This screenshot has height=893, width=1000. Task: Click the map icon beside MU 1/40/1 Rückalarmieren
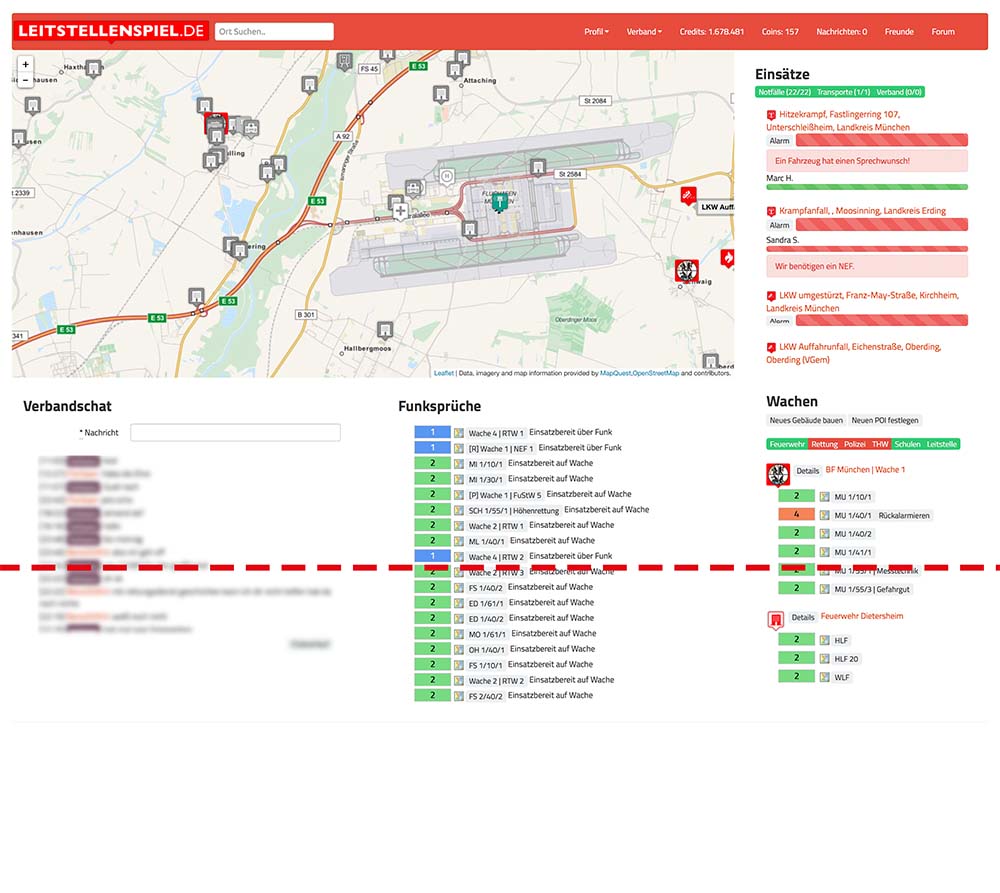coord(825,515)
